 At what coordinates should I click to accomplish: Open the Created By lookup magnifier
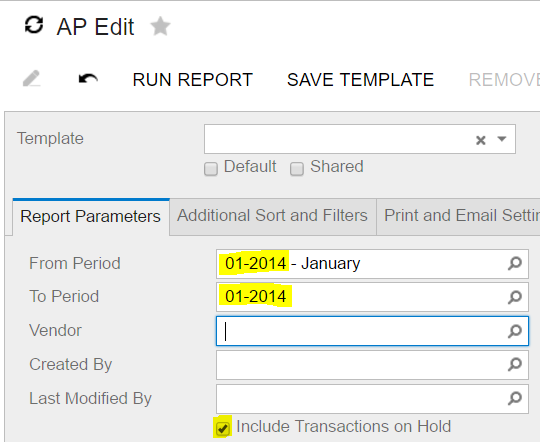[515, 364]
